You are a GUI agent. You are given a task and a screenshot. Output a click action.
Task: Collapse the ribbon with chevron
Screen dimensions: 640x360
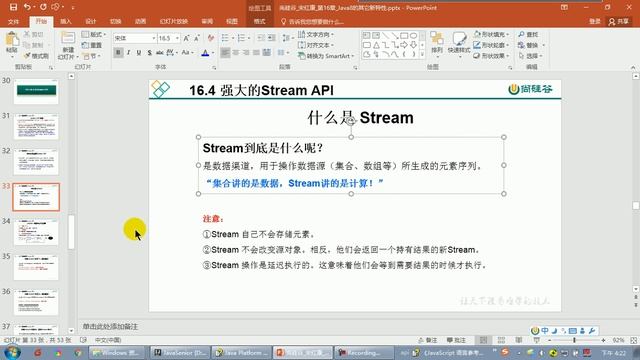633,67
